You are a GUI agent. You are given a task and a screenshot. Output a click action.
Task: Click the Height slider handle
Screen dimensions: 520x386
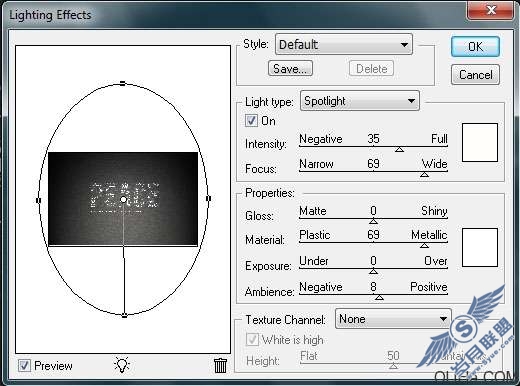(x=393, y=366)
